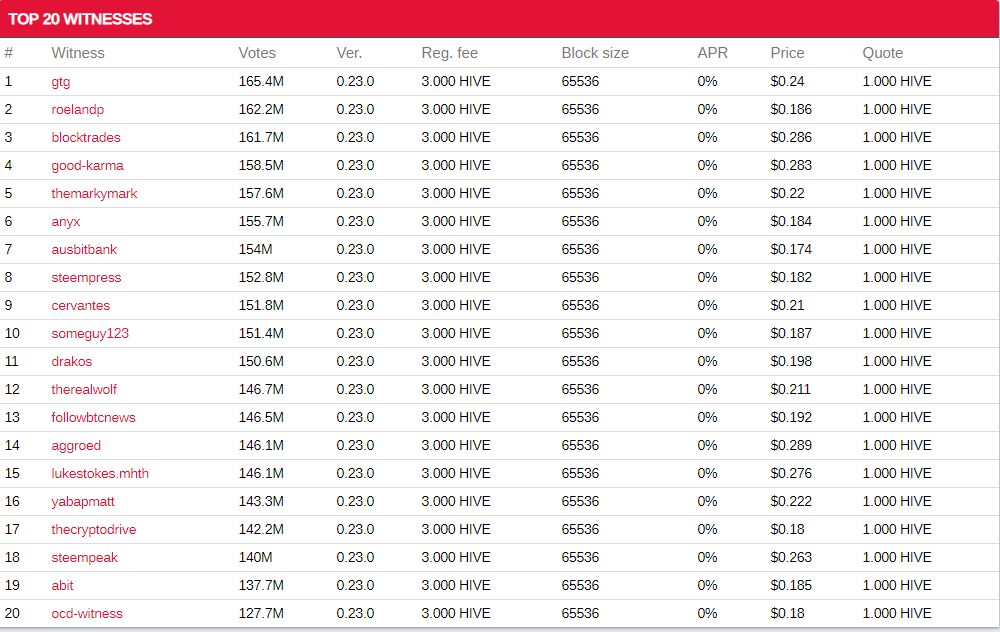
Task: Select the 162.2M votes cell
Action: [261, 110]
